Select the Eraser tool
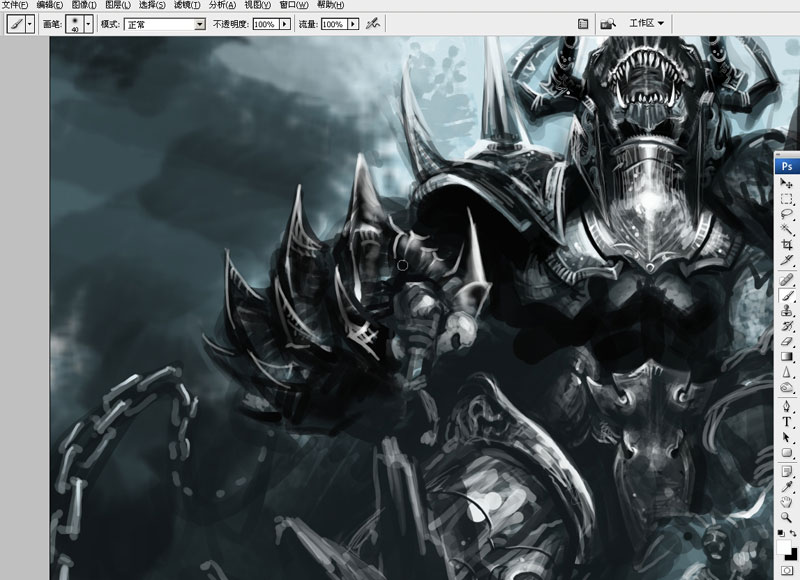Image resolution: width=800 pixels, height=580 pixels. (x=786, y=341)
